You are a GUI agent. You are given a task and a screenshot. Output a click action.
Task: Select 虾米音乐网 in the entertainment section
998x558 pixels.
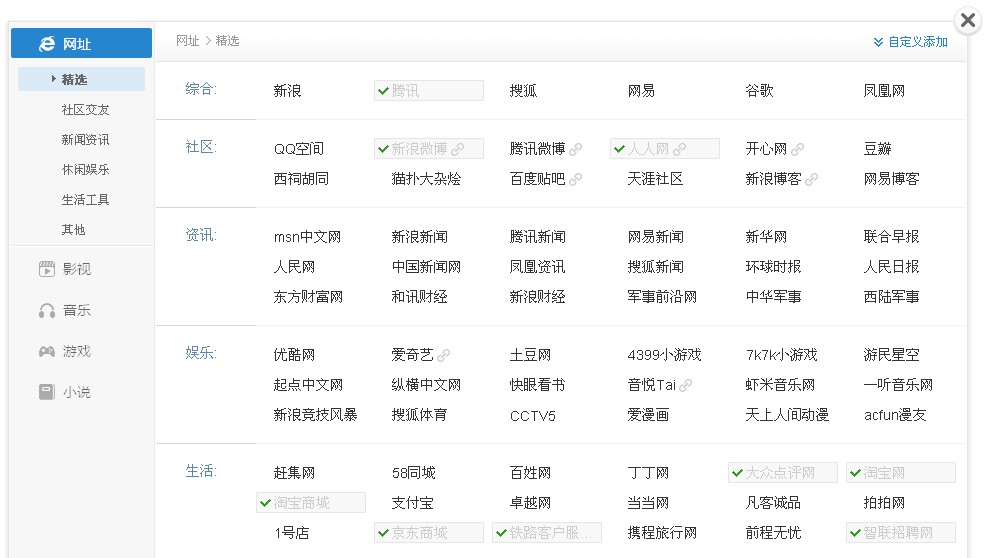coord(780,385)
